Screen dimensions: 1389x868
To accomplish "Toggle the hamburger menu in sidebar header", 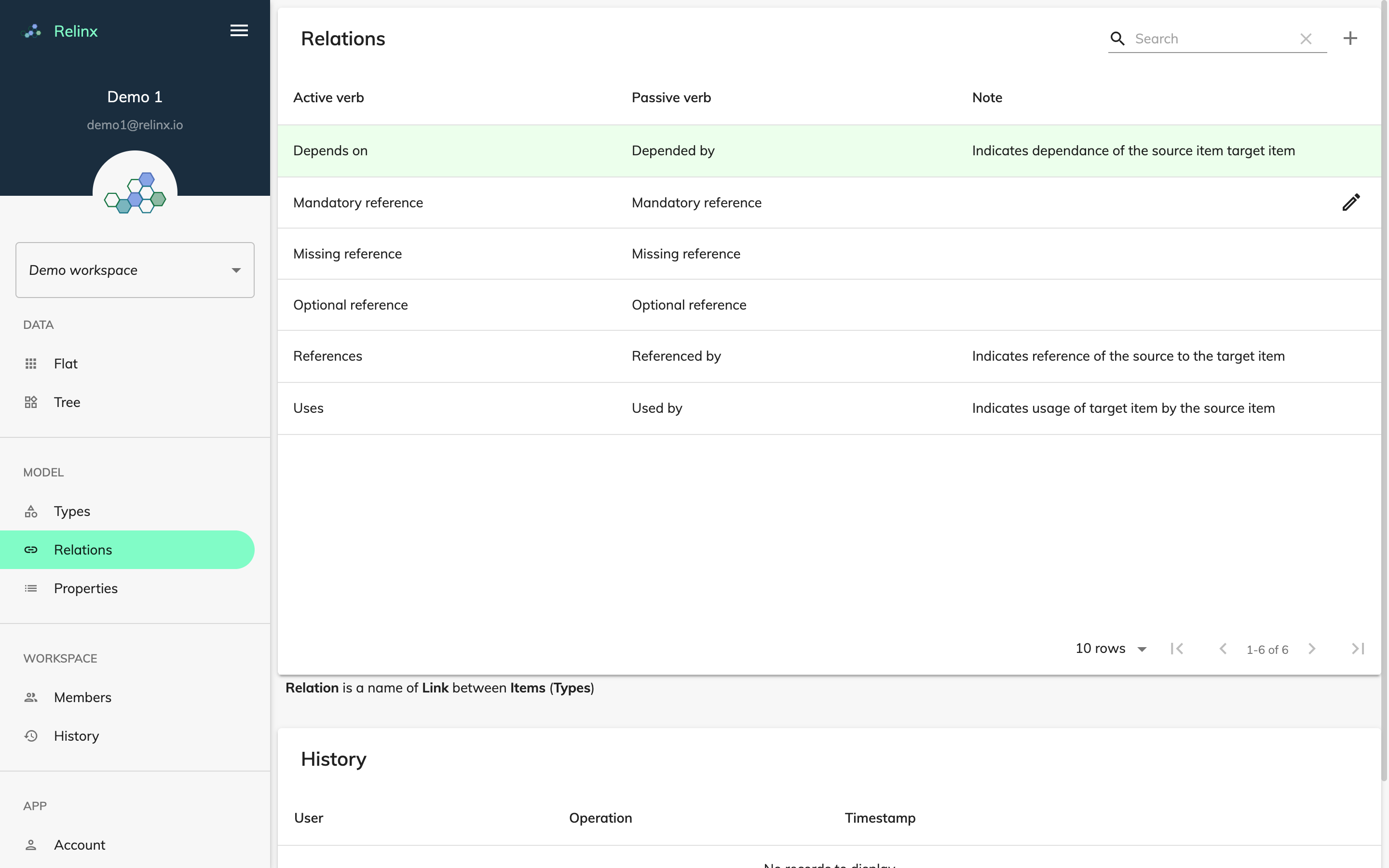I will [239, 30].
